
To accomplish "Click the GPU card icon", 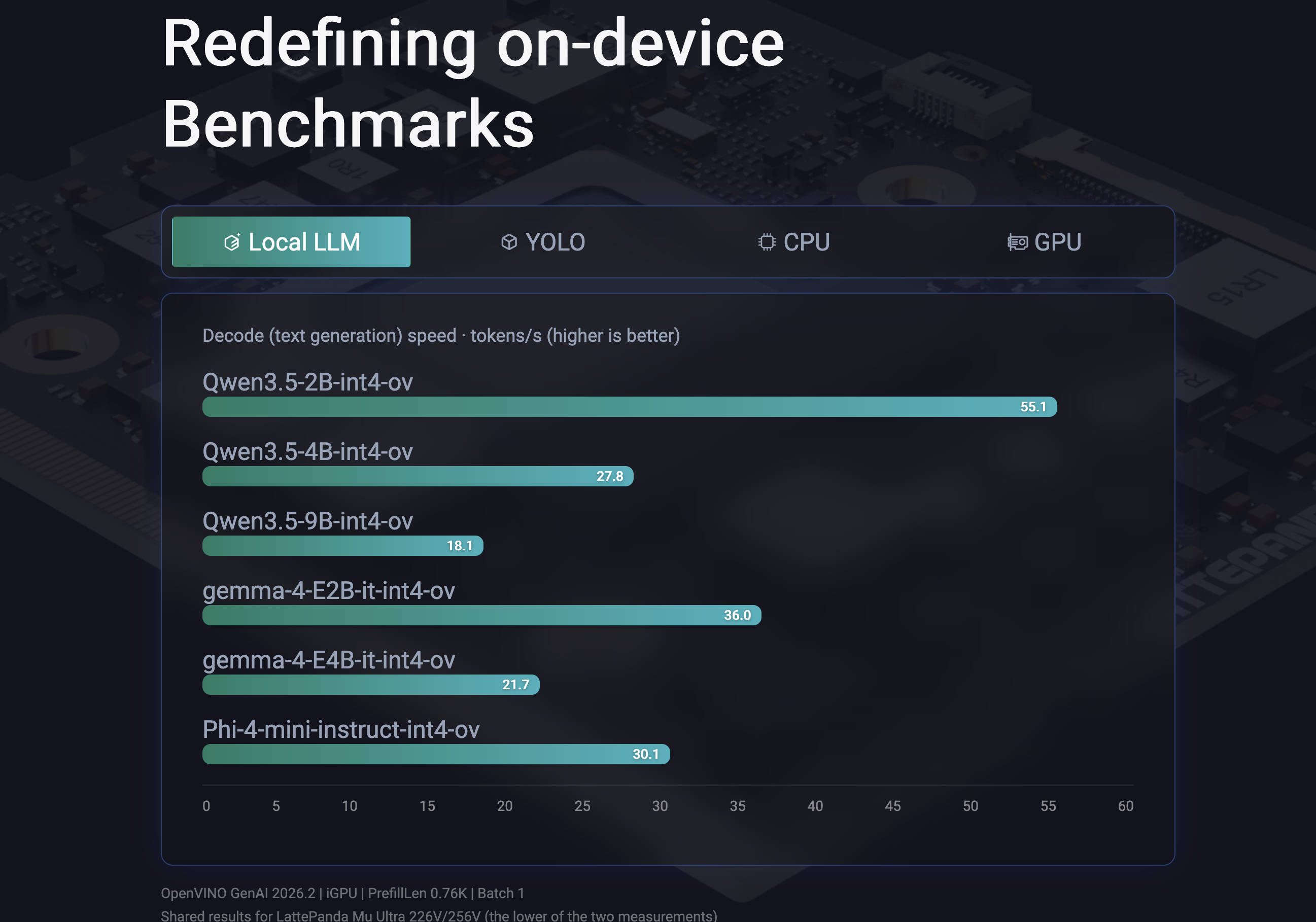I will (x=1017, y=242).
